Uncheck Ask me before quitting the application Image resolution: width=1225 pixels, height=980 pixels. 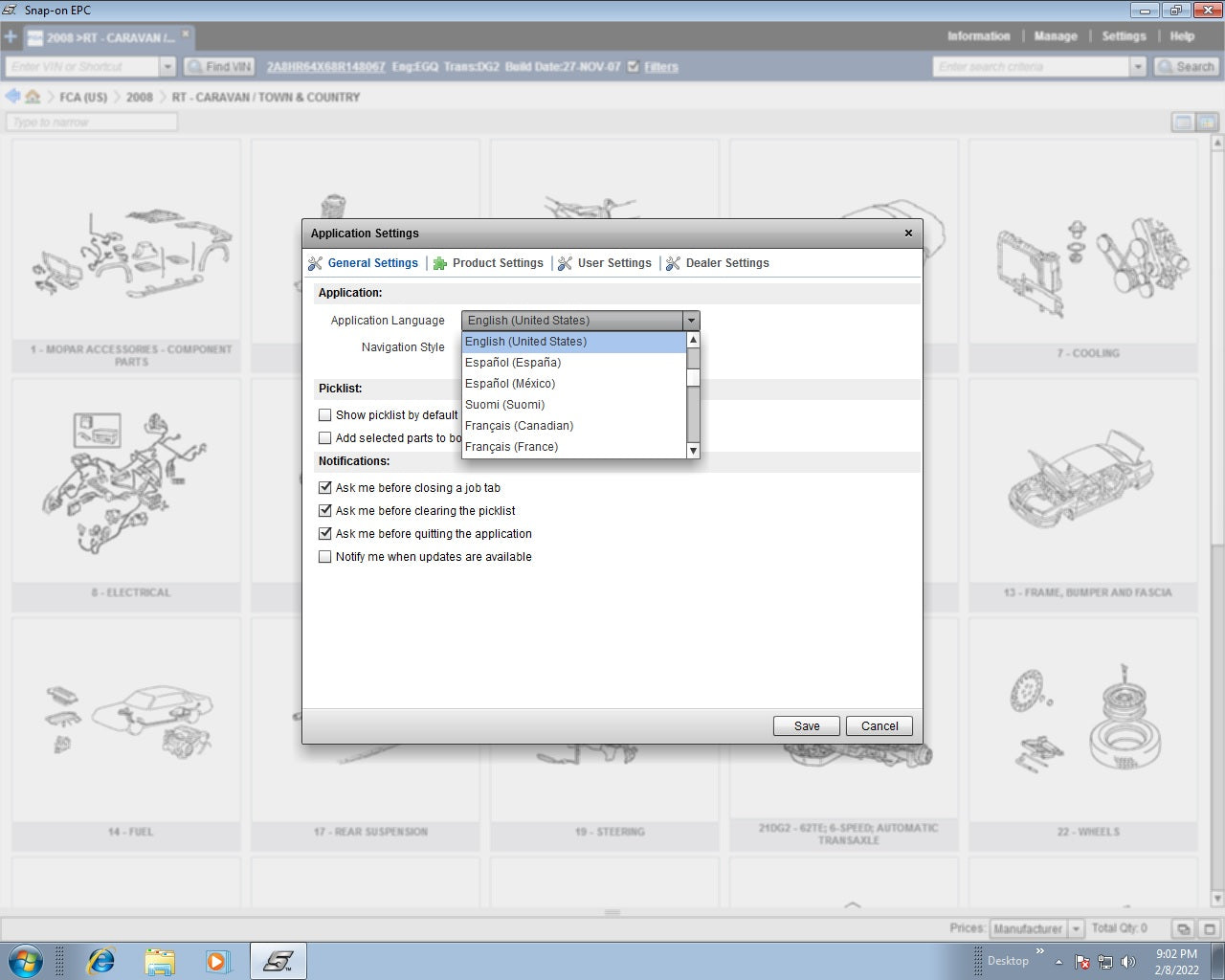[325, 534]
